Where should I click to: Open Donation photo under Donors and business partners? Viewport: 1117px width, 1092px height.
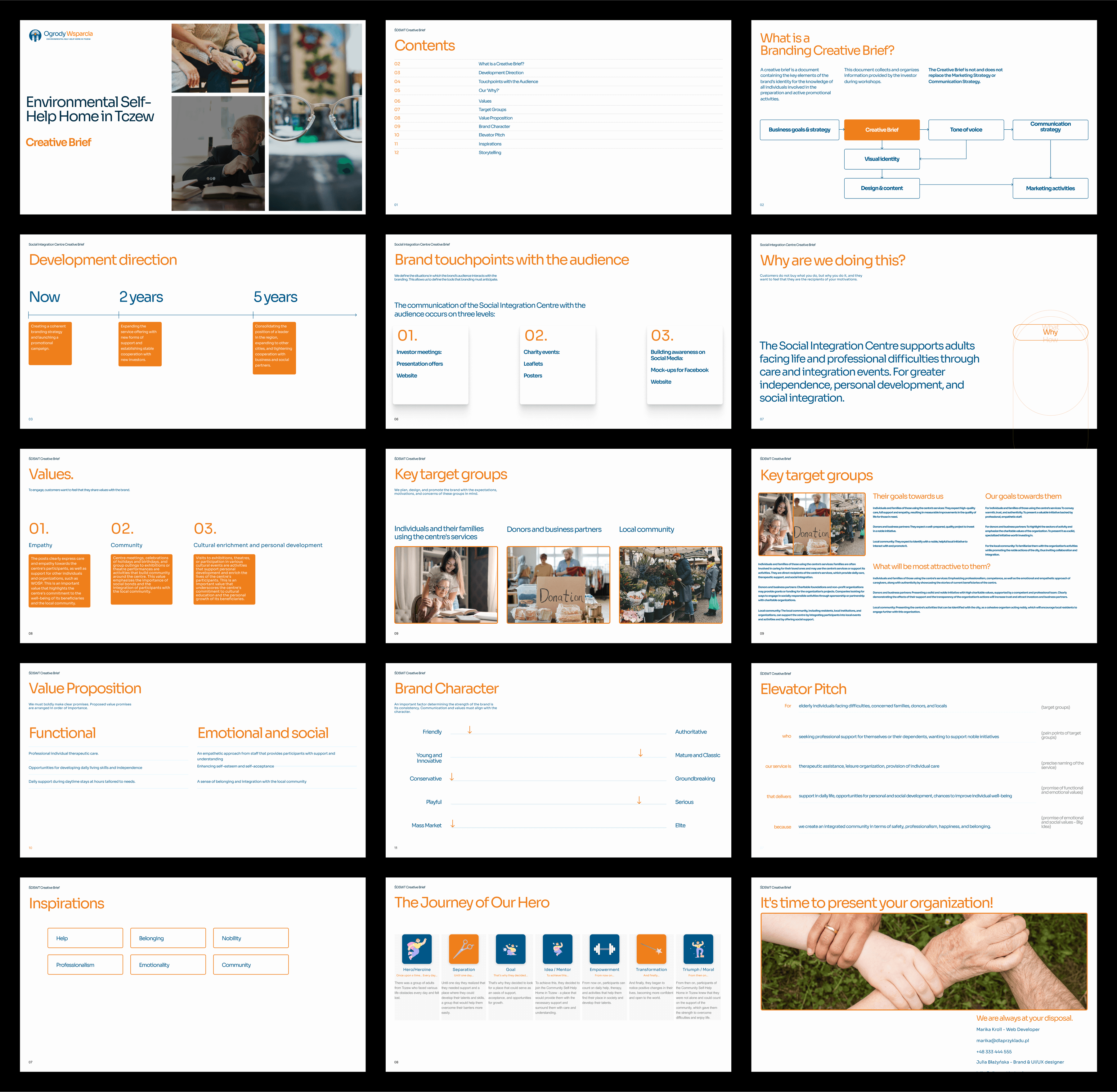coord(558,584)
